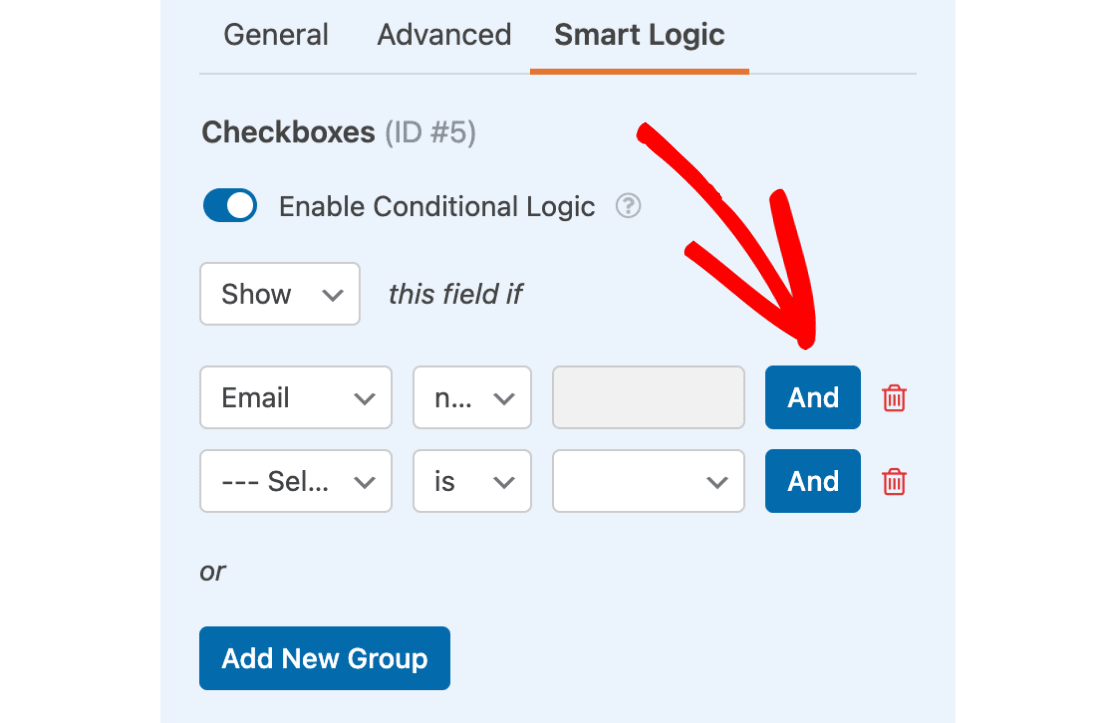Open the Show/Hide action dropdown
Image resolution: width=1116 pixels, height=723 pixels.
click(x=280, y=294)
